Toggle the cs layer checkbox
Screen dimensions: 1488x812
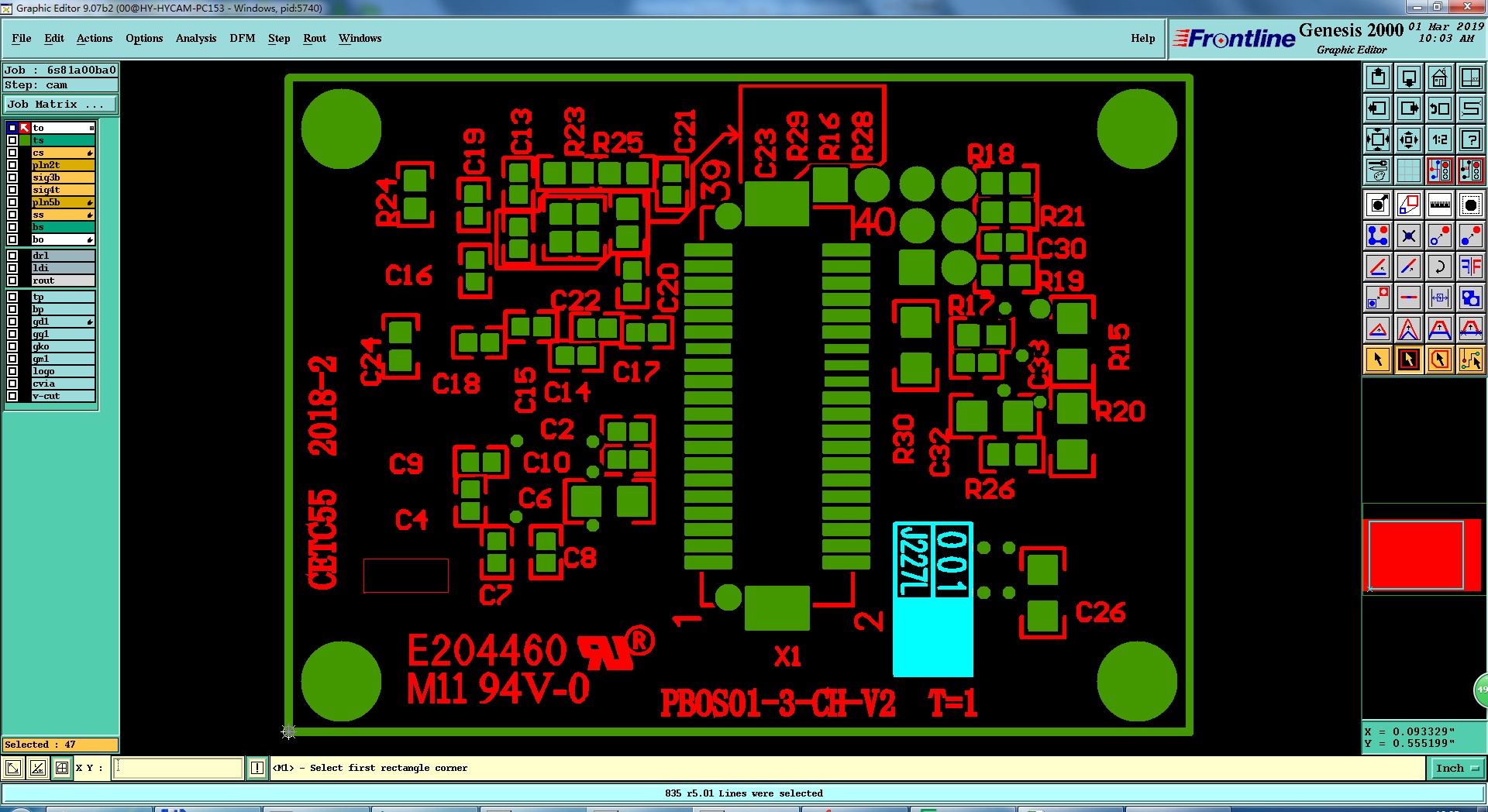point(12,153)
